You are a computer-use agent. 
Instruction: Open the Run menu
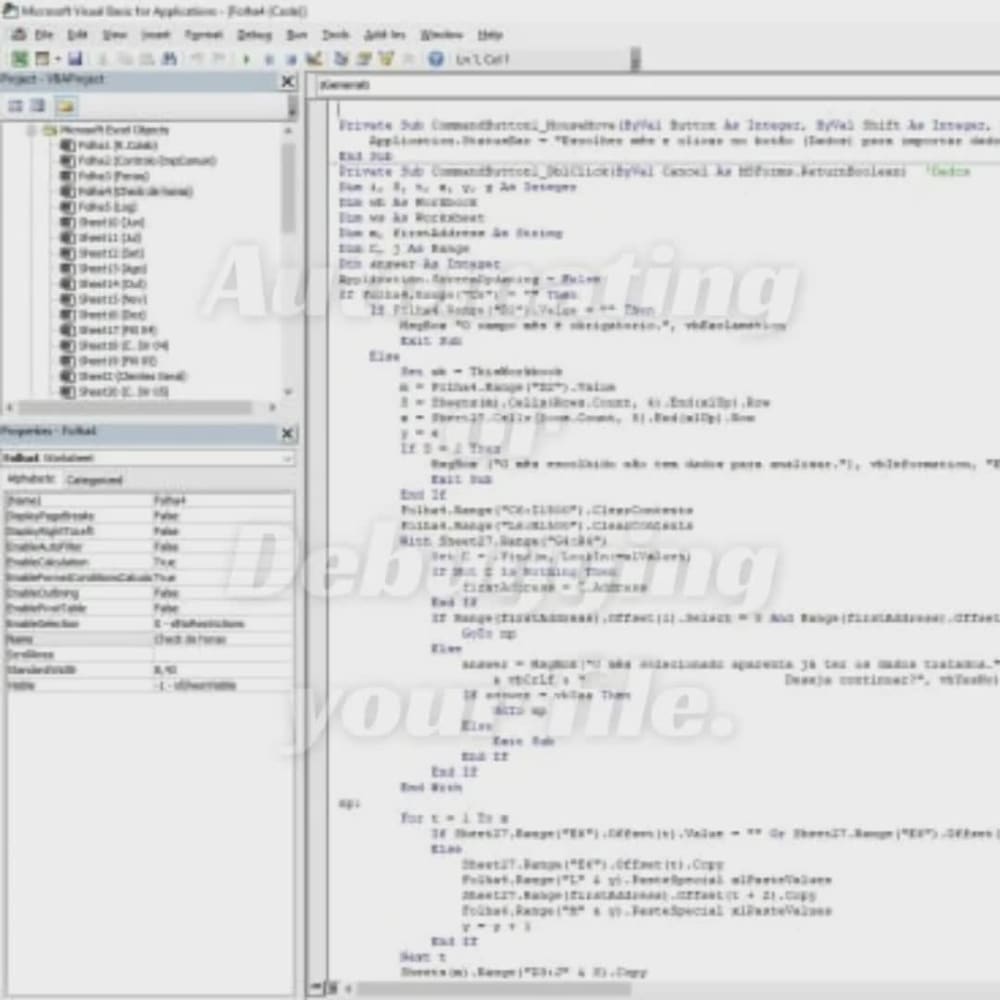click(x=297, y=34)
